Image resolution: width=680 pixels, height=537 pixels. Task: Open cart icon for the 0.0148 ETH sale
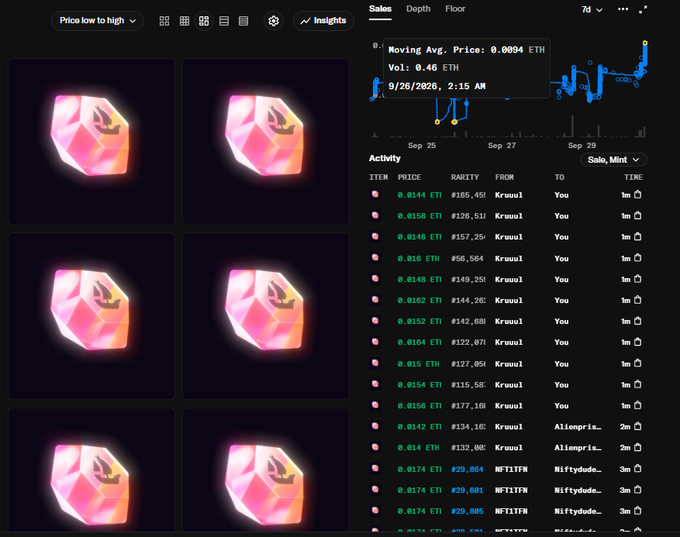[x=638, y=279]
